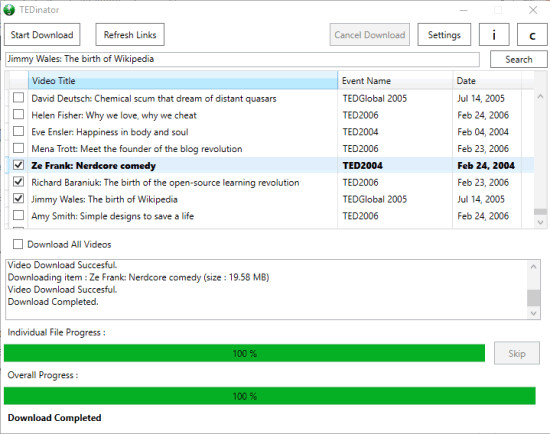Close the TEDinator window
Viewport: 550px width, 434px height.
coord(533,10)
